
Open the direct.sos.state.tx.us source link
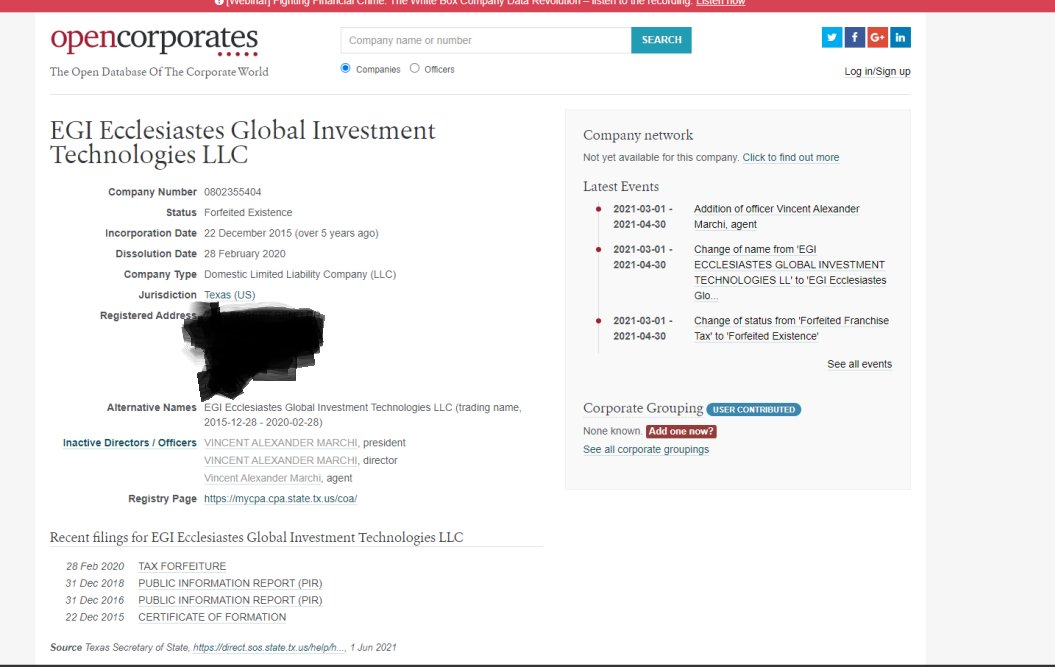tap(269, 647)
